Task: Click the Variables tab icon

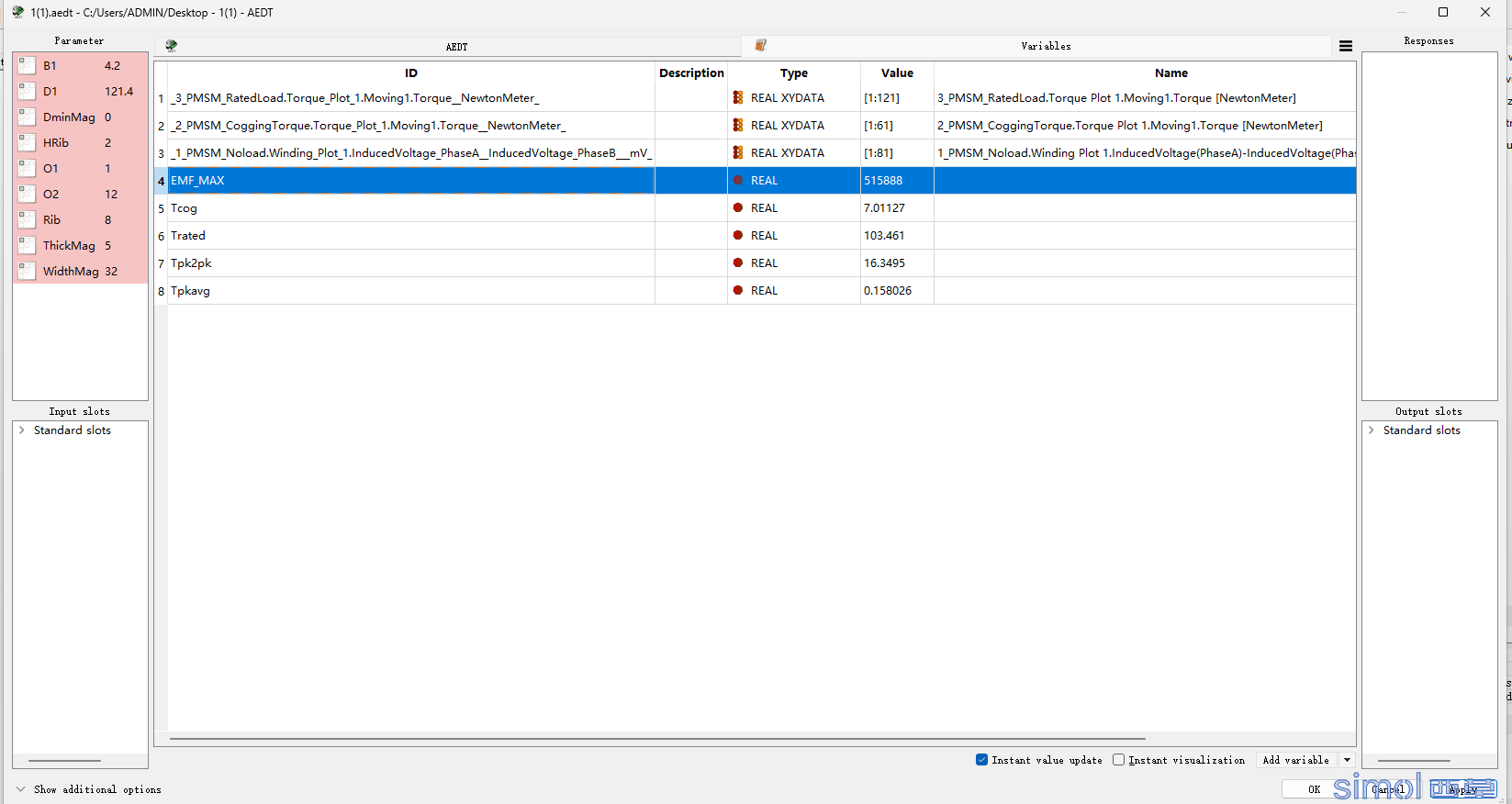Action: pyautogui.click(x=760, y=45)
